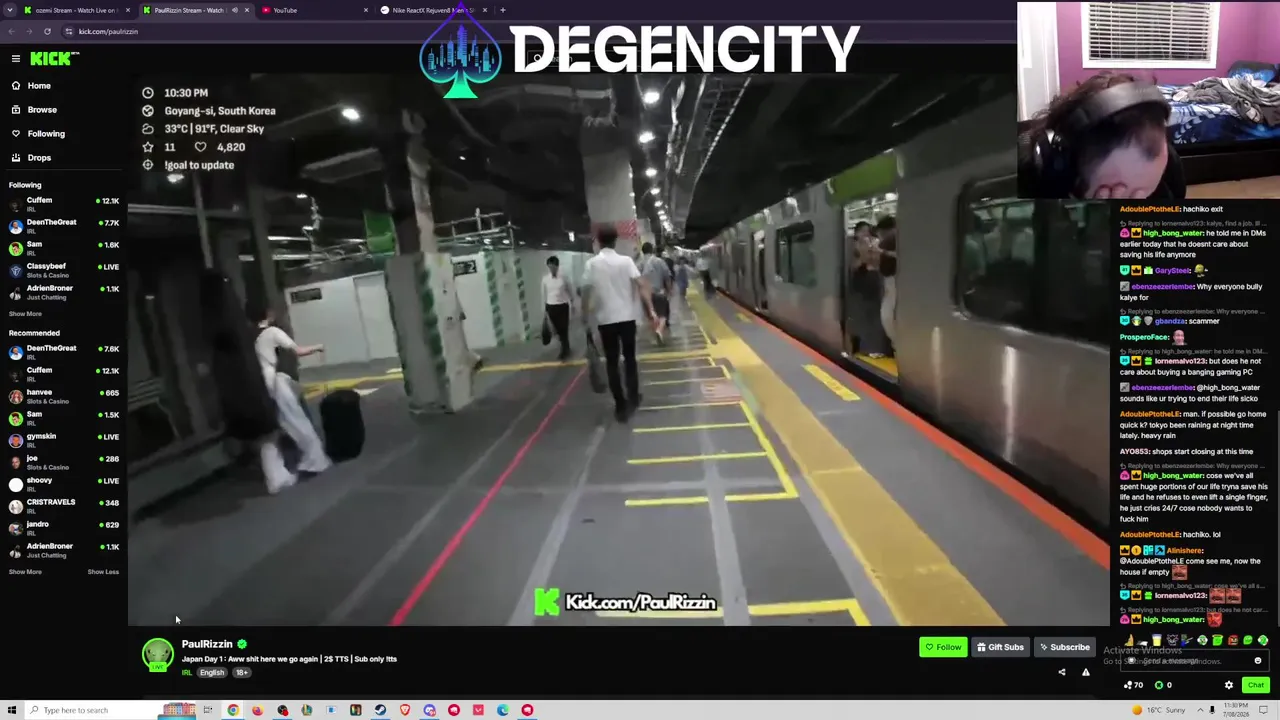This screenshot has width=1280, height=720.
Task: Follow the PaulRizzin channel
Action: coord(943,647)
